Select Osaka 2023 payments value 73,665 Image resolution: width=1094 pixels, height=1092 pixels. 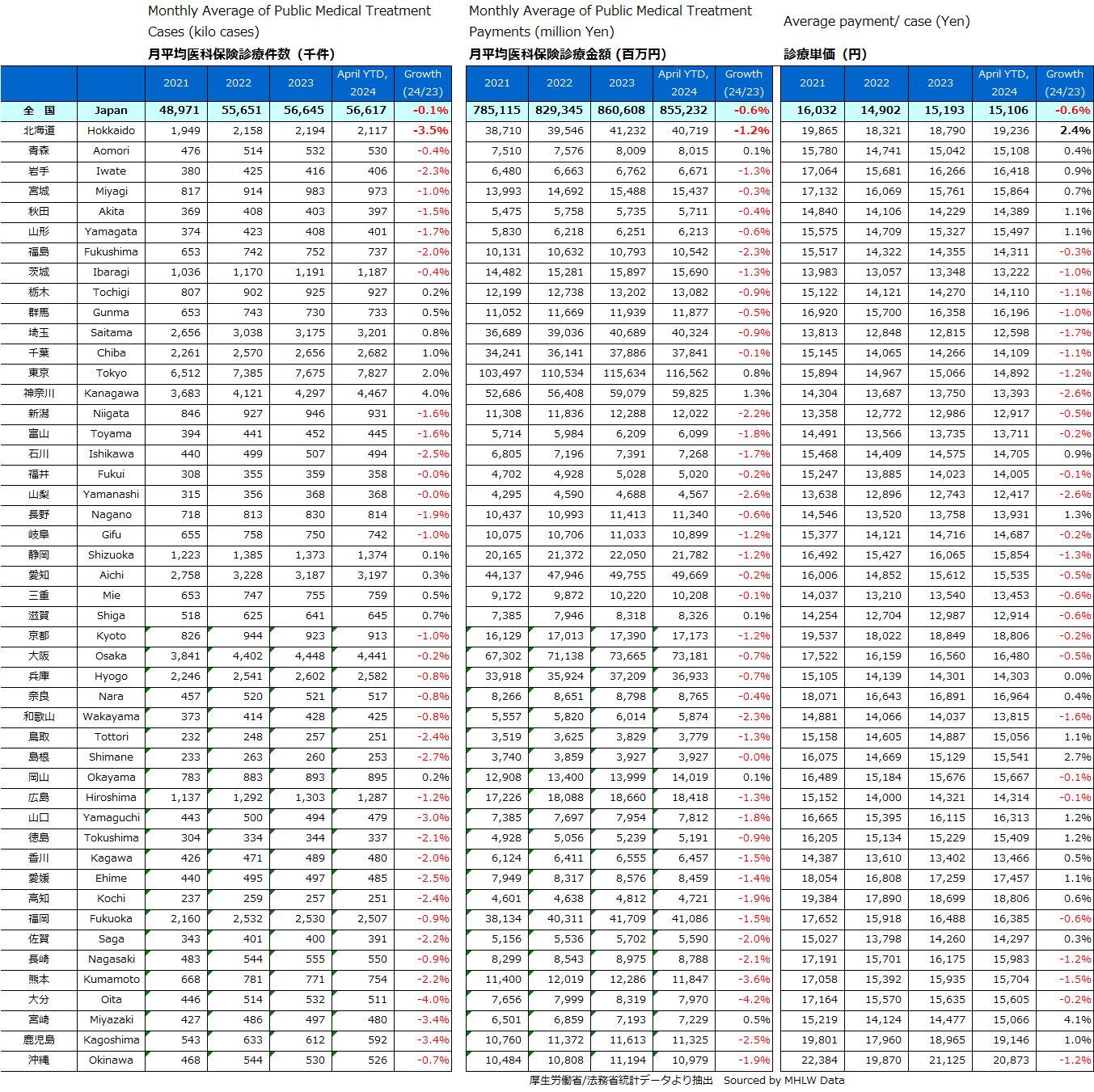tap(621, 656)
